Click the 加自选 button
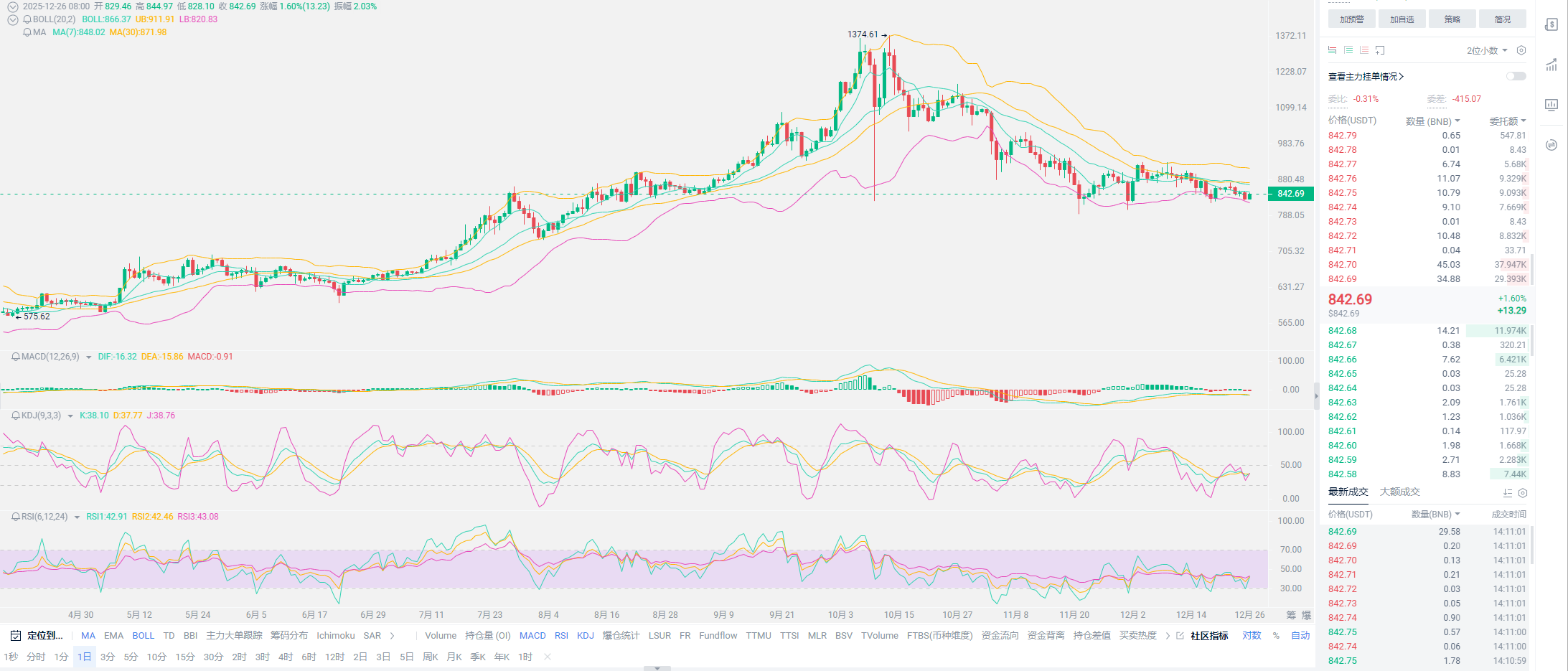The height and width of the screenshot is (671, 1568). (x=1402, y=19)
